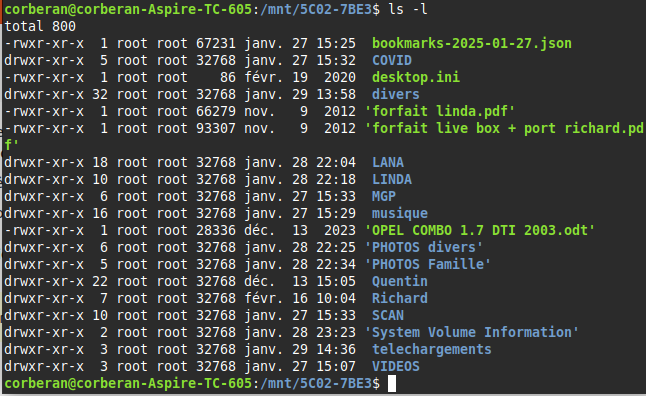Click the link count 22 on Quentin row
Viewport: 646px width, 396px height.
click(x=100, y=281)
